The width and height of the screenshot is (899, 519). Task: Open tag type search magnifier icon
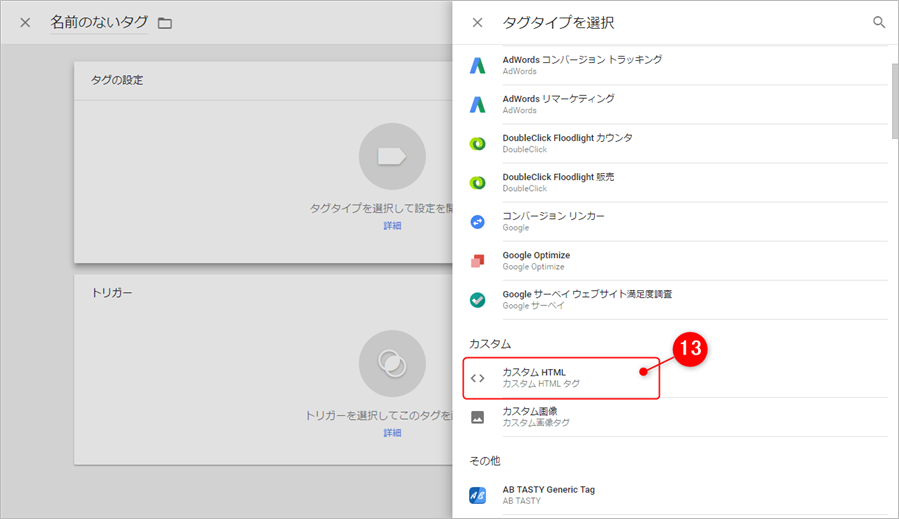878,22
